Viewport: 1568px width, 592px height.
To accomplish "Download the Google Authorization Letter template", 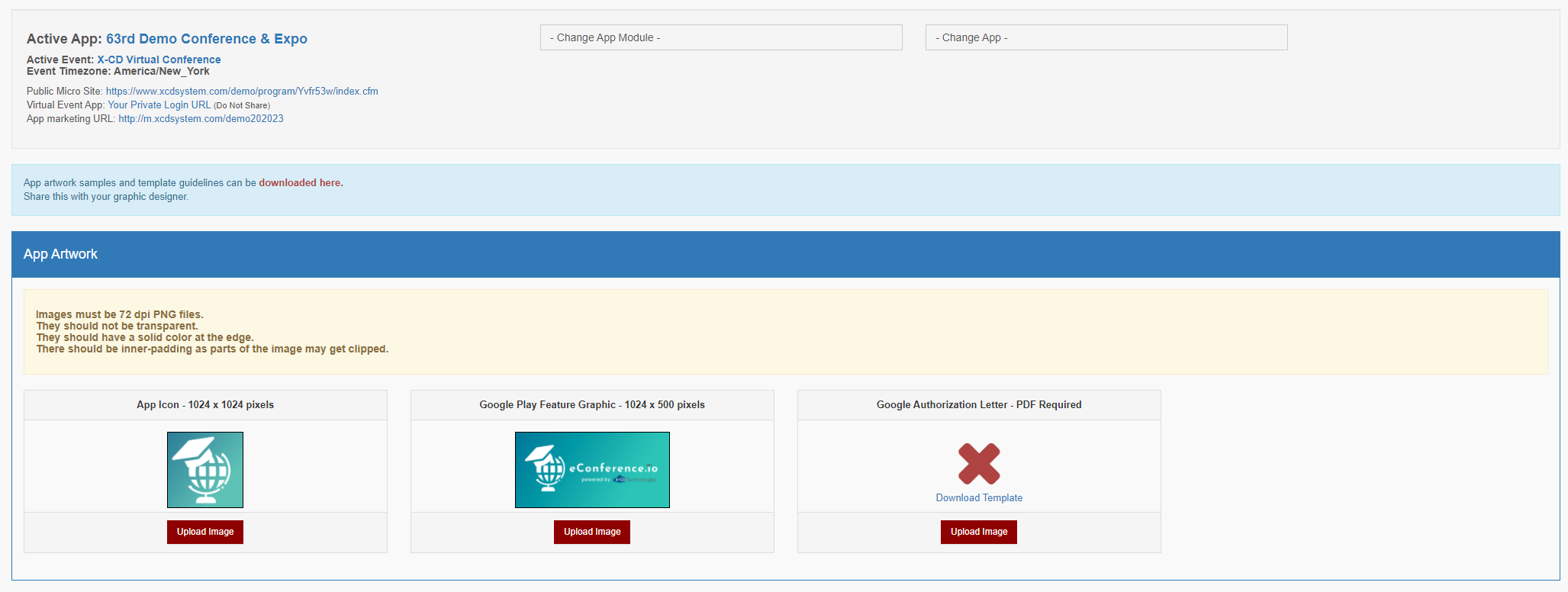I will 979,498.
